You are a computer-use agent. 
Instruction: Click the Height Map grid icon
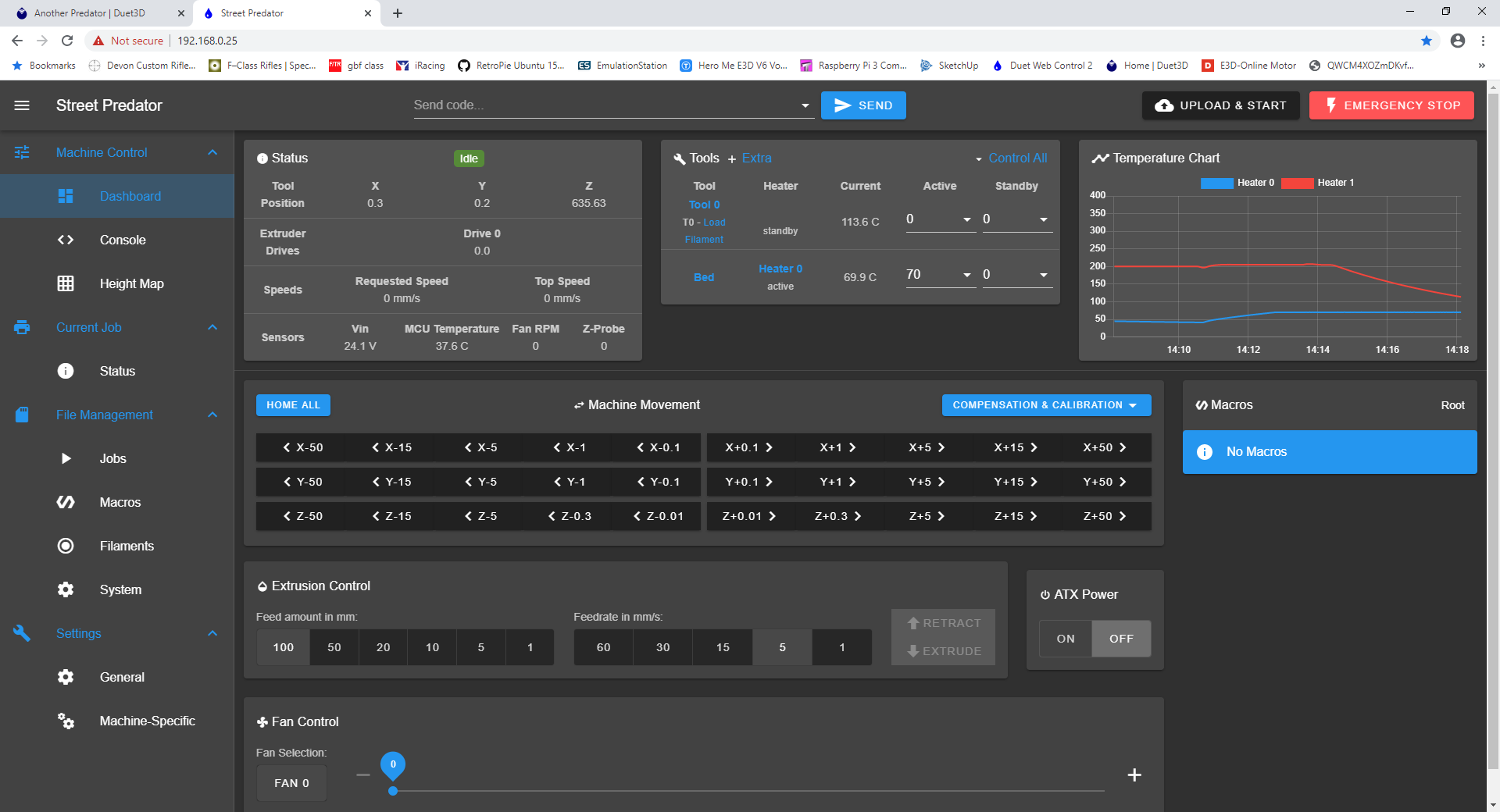(66, 283)
